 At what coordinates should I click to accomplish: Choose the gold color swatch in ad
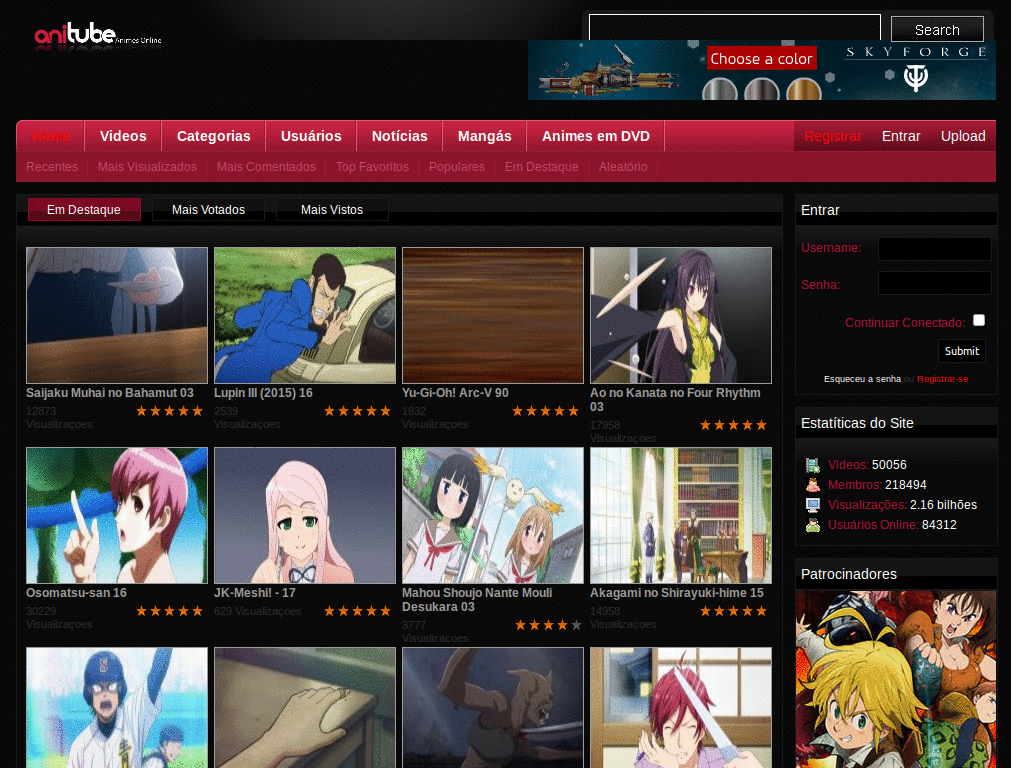coord(803,89)
